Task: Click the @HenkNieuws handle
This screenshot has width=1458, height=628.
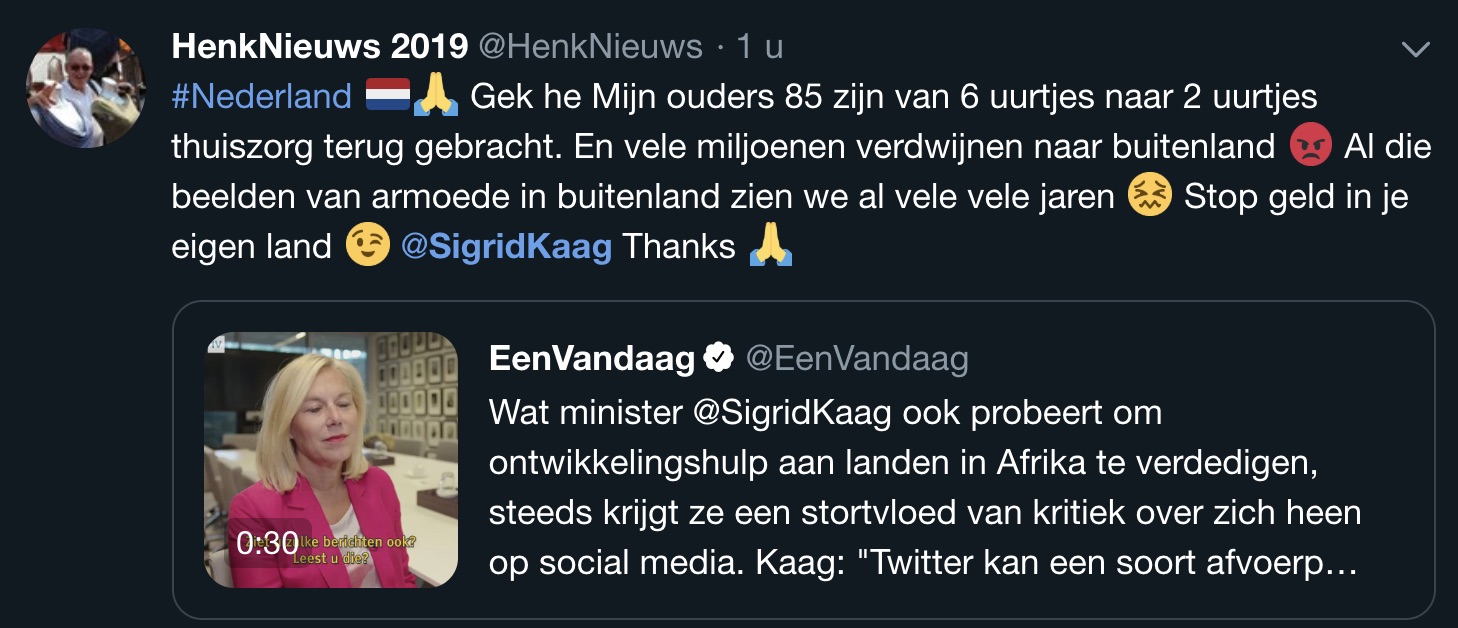Action: click(x=592, y=46)
